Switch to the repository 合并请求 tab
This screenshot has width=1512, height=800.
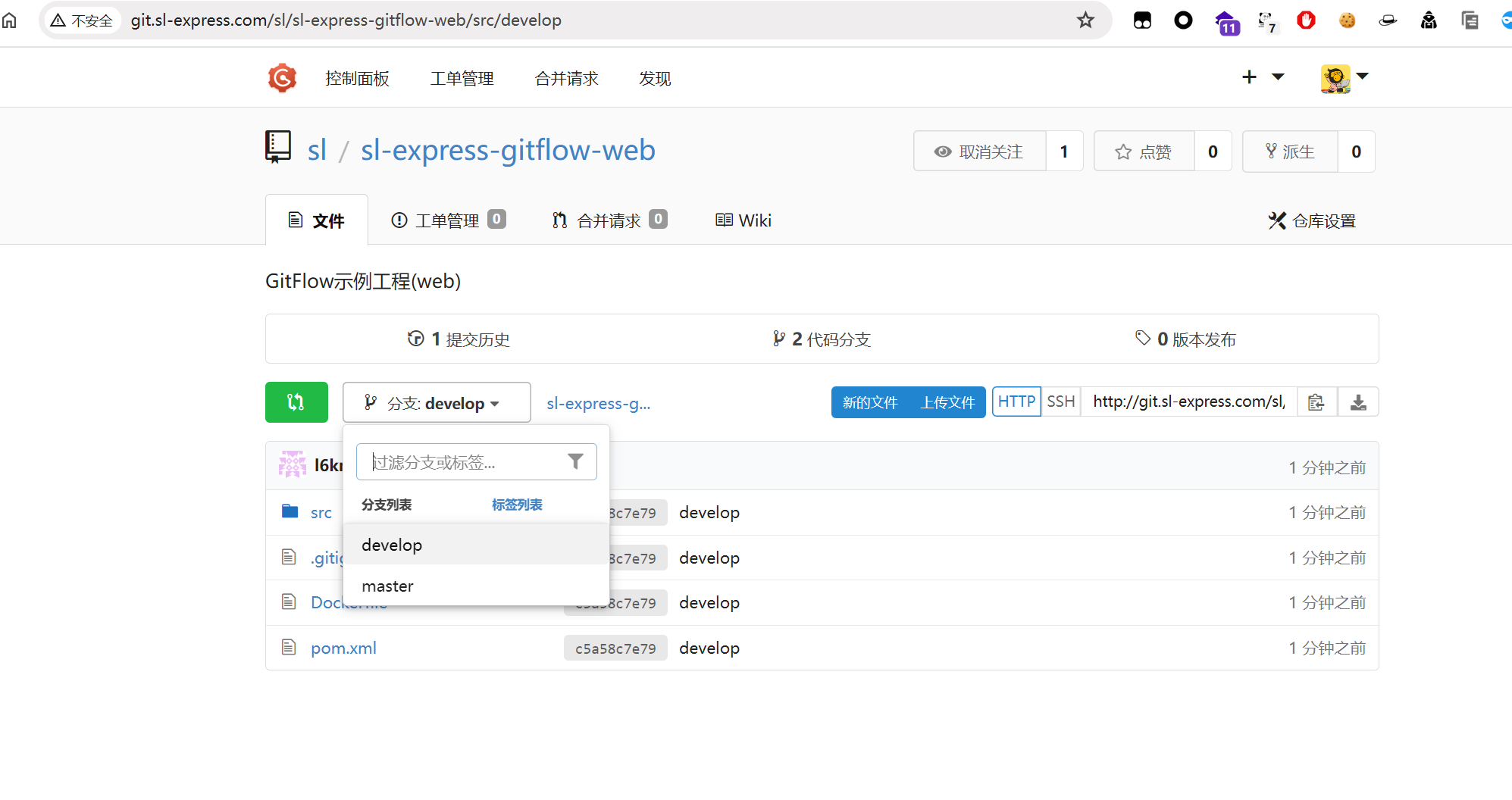coord(609,220)
